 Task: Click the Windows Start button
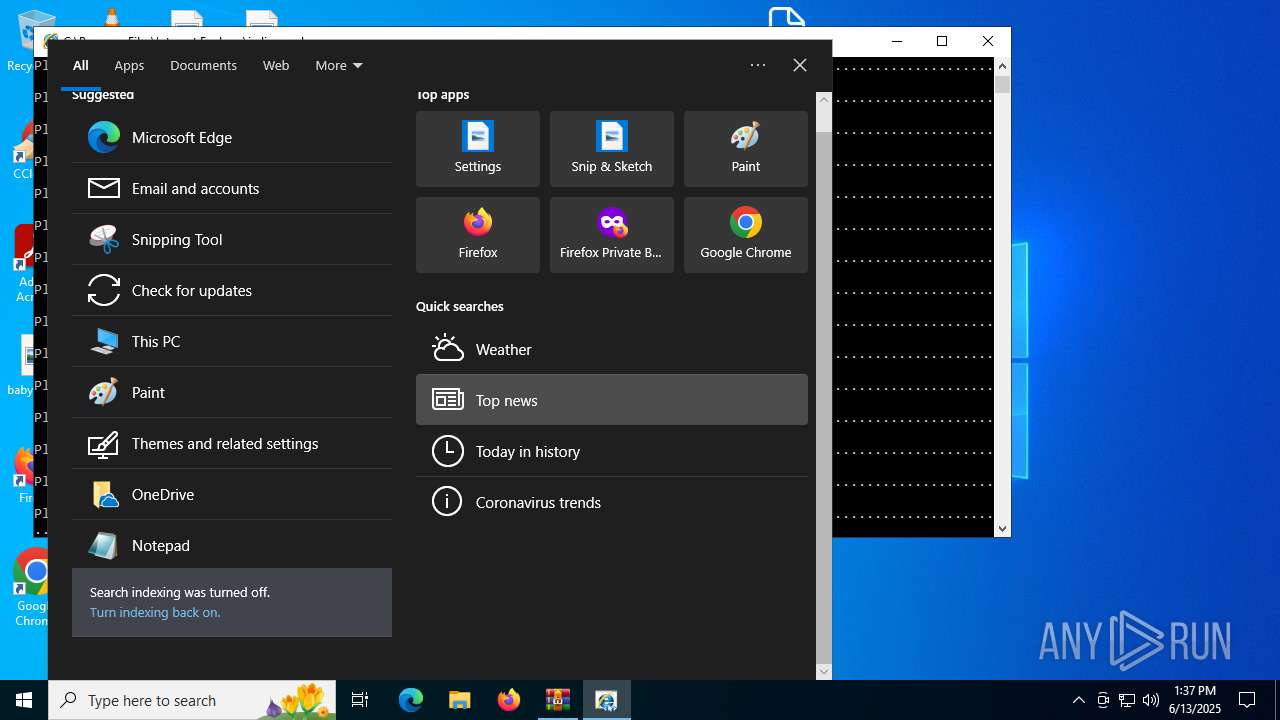24,700
